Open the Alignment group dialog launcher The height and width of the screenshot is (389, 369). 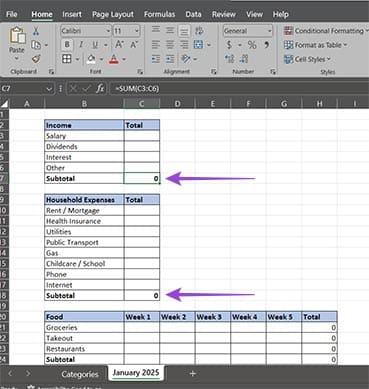pos(214,72)
